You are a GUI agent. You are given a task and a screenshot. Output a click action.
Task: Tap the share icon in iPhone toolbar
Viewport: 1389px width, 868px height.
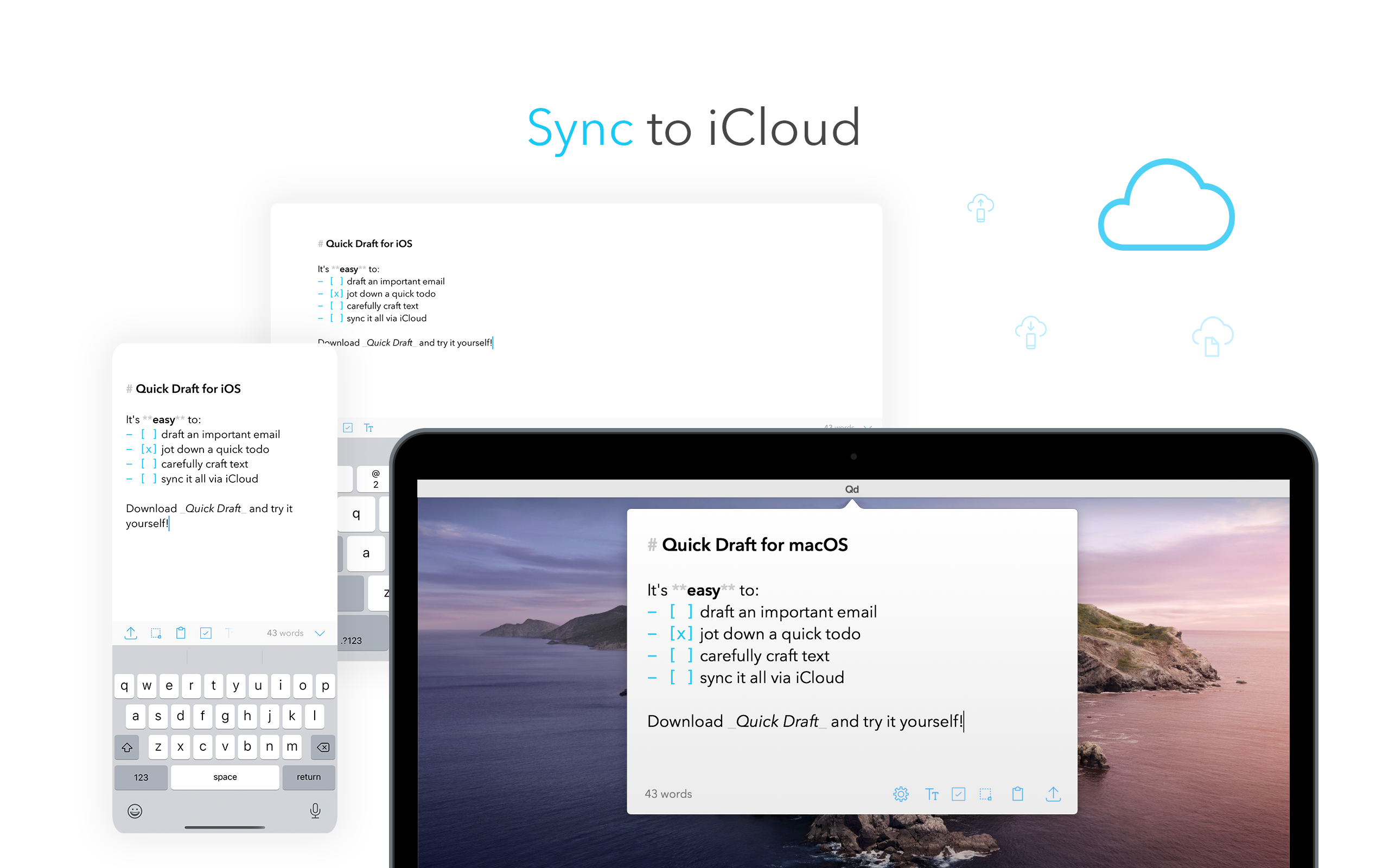click(x=131, y=633)
